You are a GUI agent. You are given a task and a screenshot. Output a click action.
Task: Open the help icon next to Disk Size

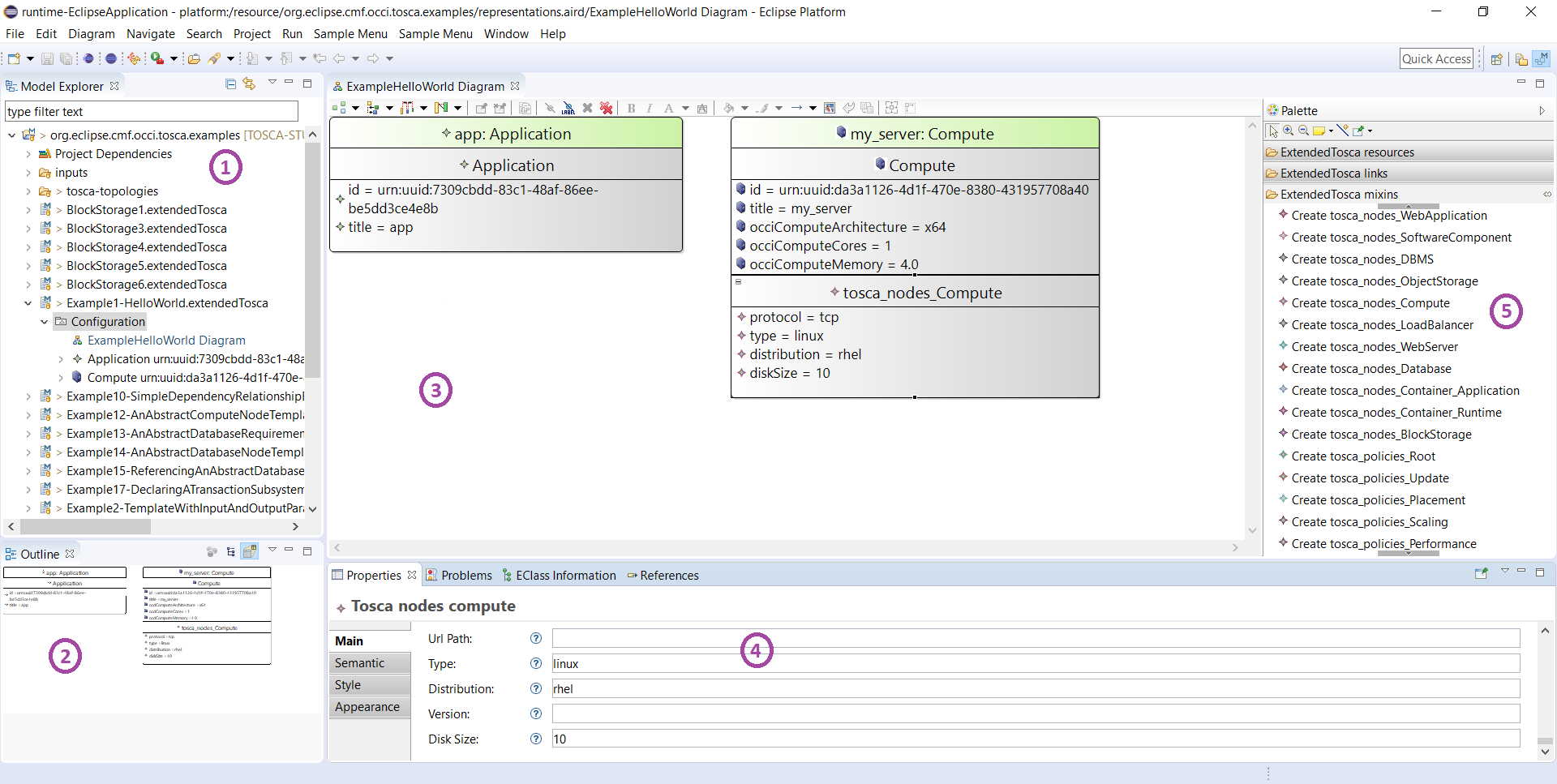point(536,739)
